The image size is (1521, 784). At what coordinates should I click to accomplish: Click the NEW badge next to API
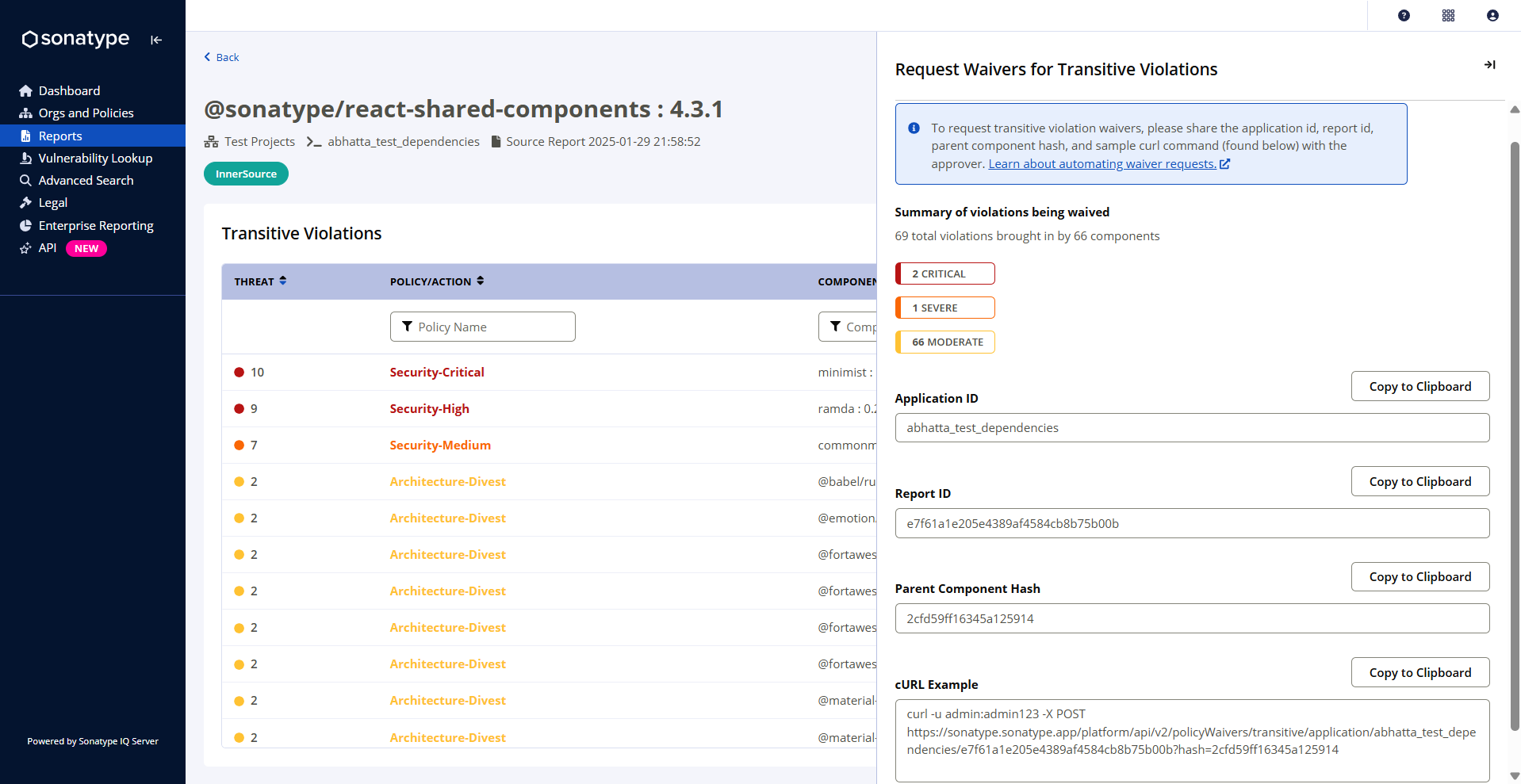86,249
